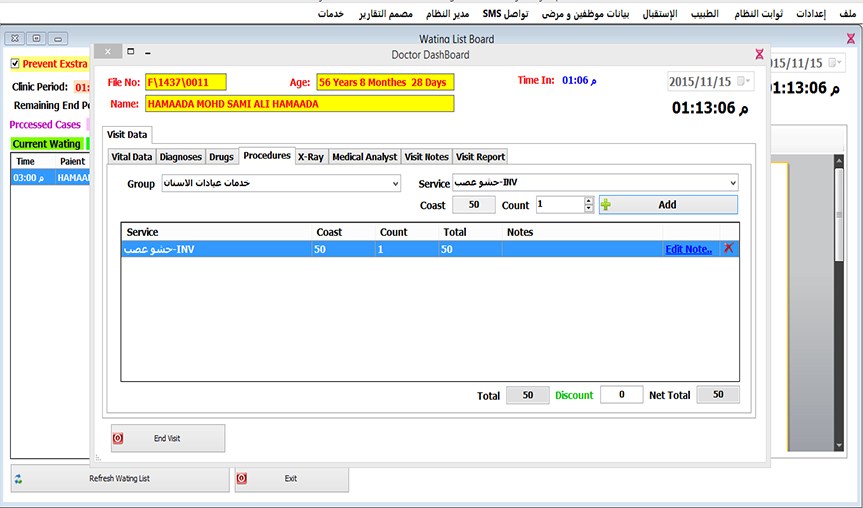
Task: Click the red End Visit icon
Action: tap(118, 438)
